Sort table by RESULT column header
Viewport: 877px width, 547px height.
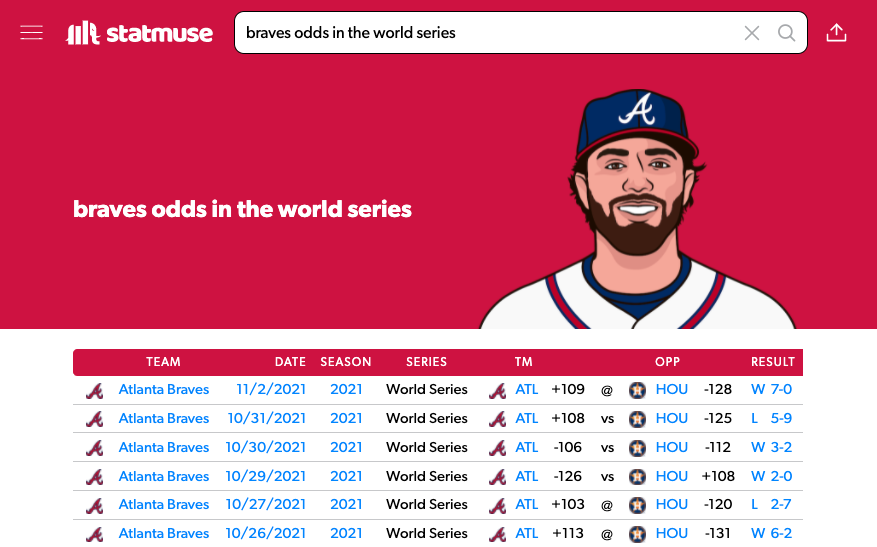[x=772, y=362]
